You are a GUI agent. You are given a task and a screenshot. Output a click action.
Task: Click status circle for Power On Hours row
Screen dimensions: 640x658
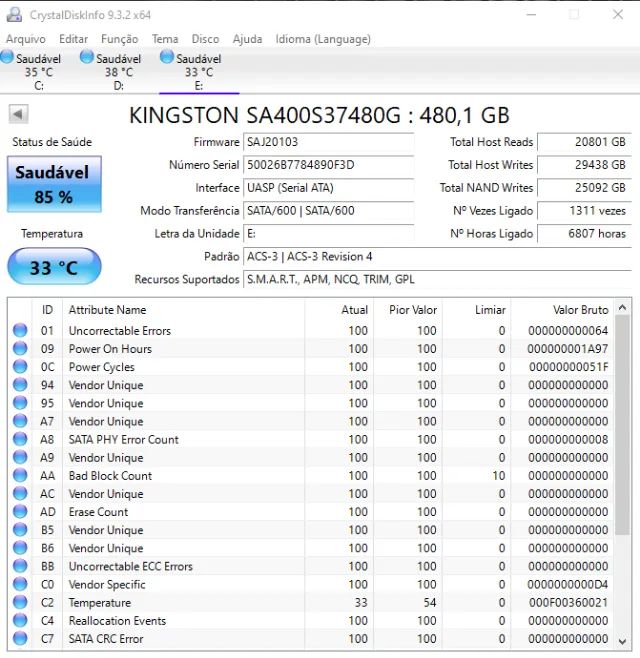tap(20, 348)
